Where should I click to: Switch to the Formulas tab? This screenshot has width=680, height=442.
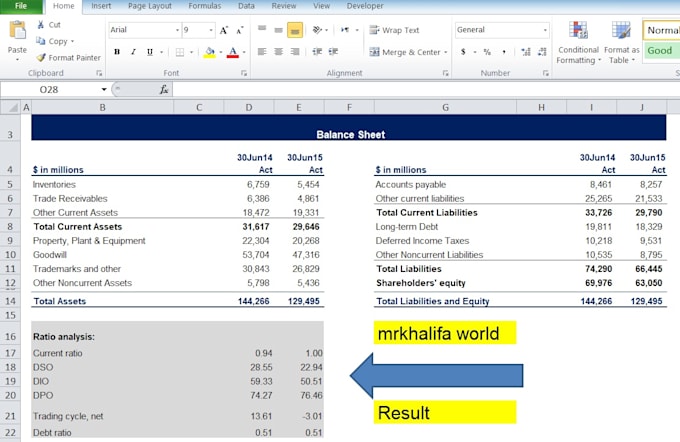coord(205,6)
